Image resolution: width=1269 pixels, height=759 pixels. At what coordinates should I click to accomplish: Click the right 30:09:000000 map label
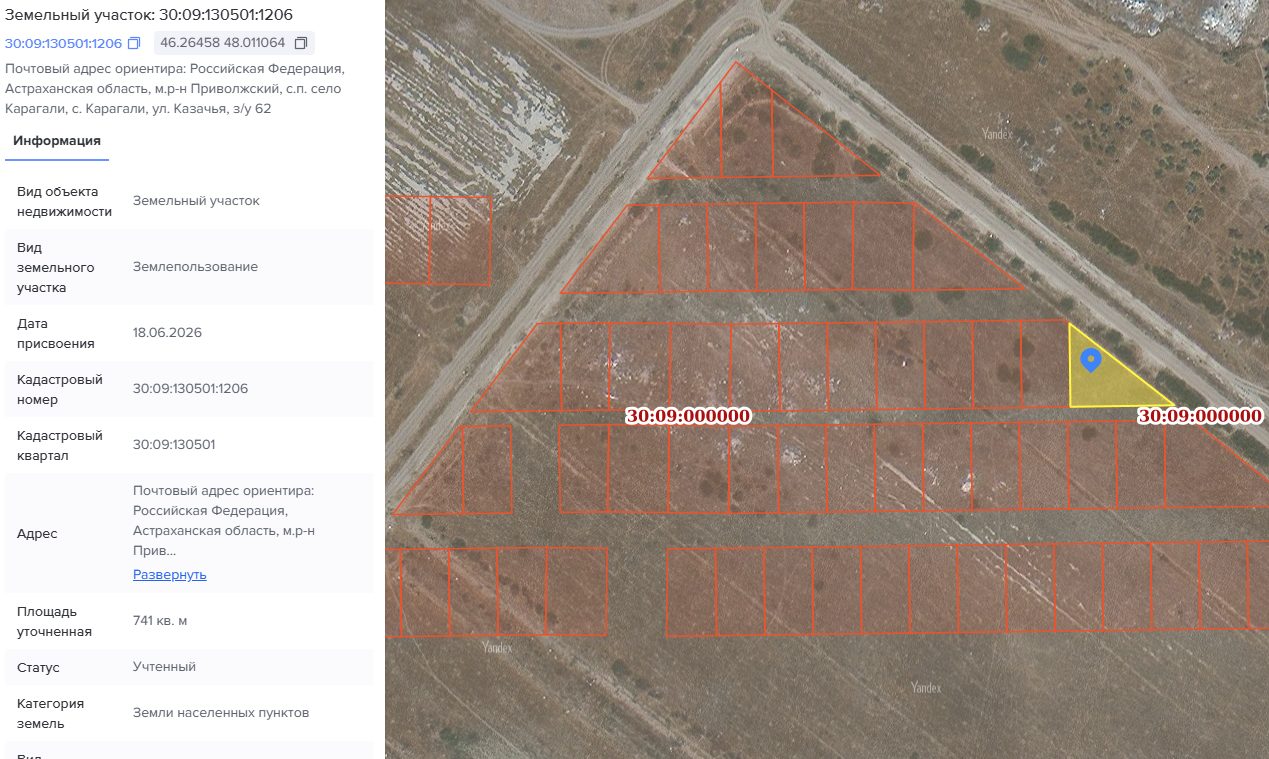[1200, 416]
